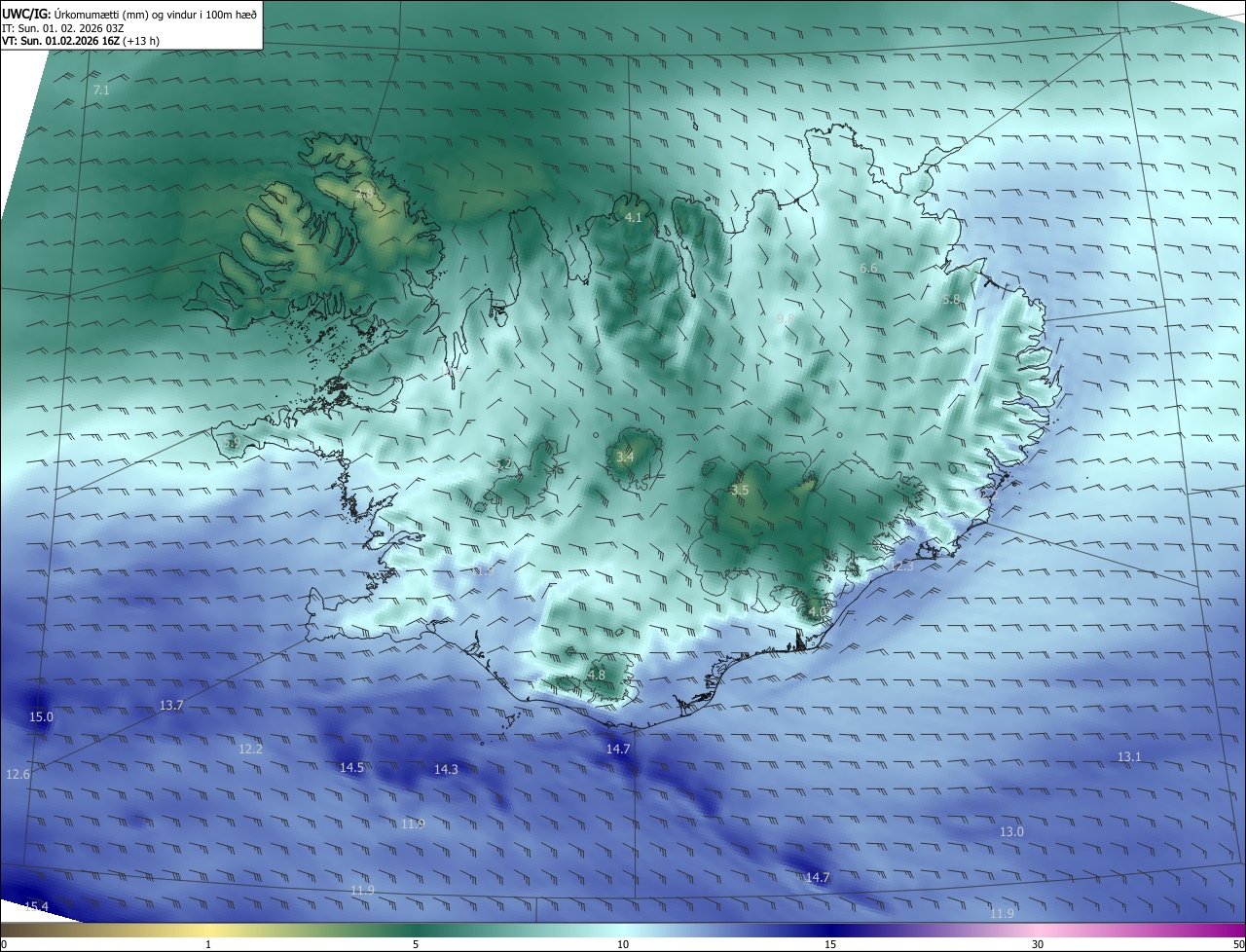This screenshot has height=952, width=1246.
Task: Click the 13.0 value label over the ocean
Action: point(1012,832)
